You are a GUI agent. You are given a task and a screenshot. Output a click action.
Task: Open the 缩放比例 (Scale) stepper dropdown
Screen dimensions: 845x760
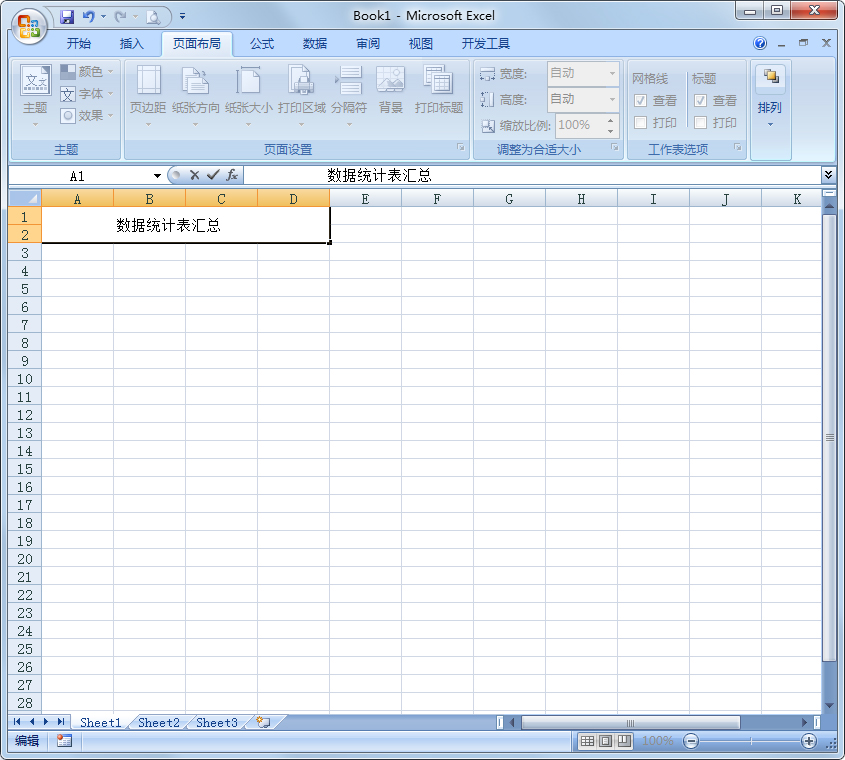pos(609,125)
